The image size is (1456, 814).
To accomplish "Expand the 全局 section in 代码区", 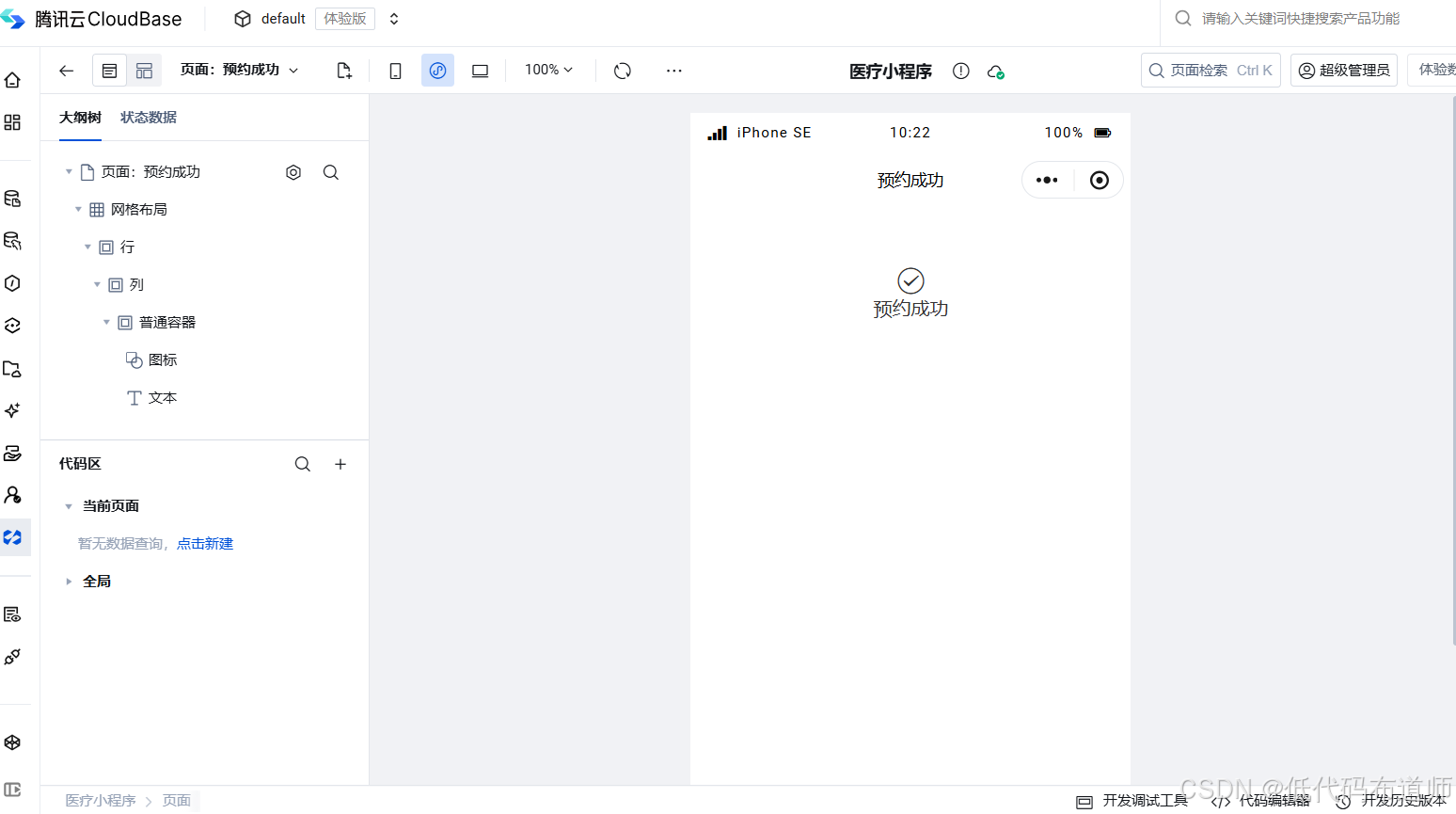I will pos(68,581).
